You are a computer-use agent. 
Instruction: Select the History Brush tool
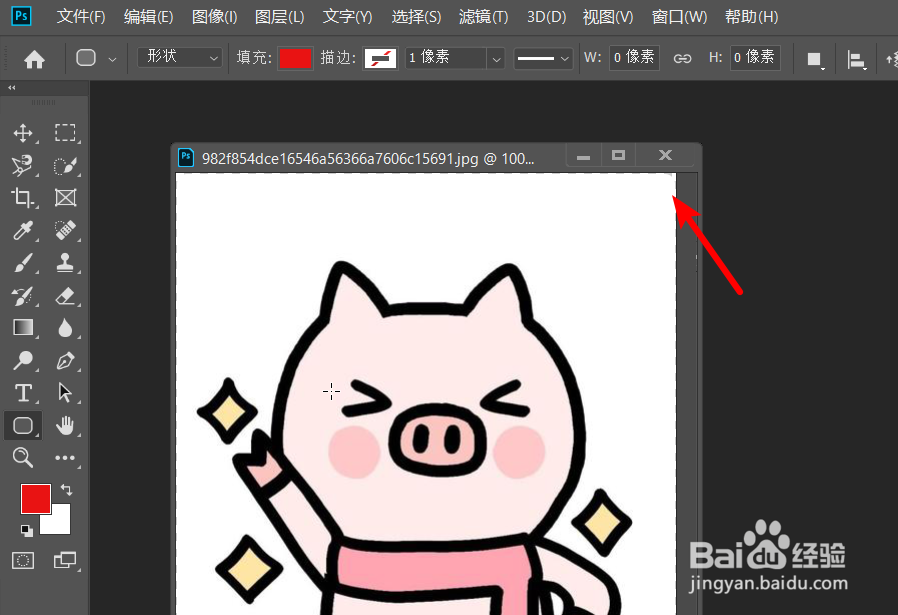pyautogui.click(x=23, y=295)
